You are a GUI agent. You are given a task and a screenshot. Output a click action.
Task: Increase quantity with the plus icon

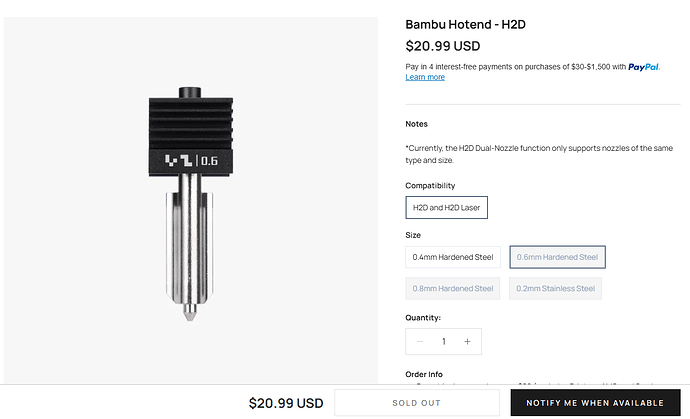pyautogui.click(x=467, y=342)
